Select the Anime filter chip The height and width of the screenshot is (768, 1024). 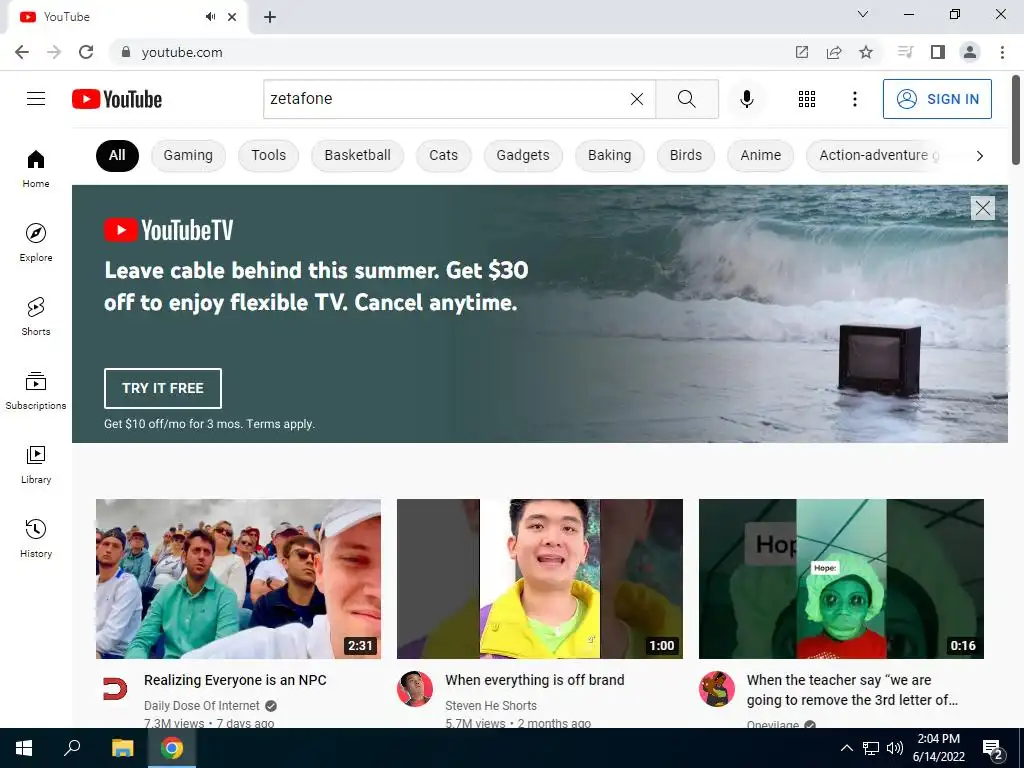coord(760,155)
